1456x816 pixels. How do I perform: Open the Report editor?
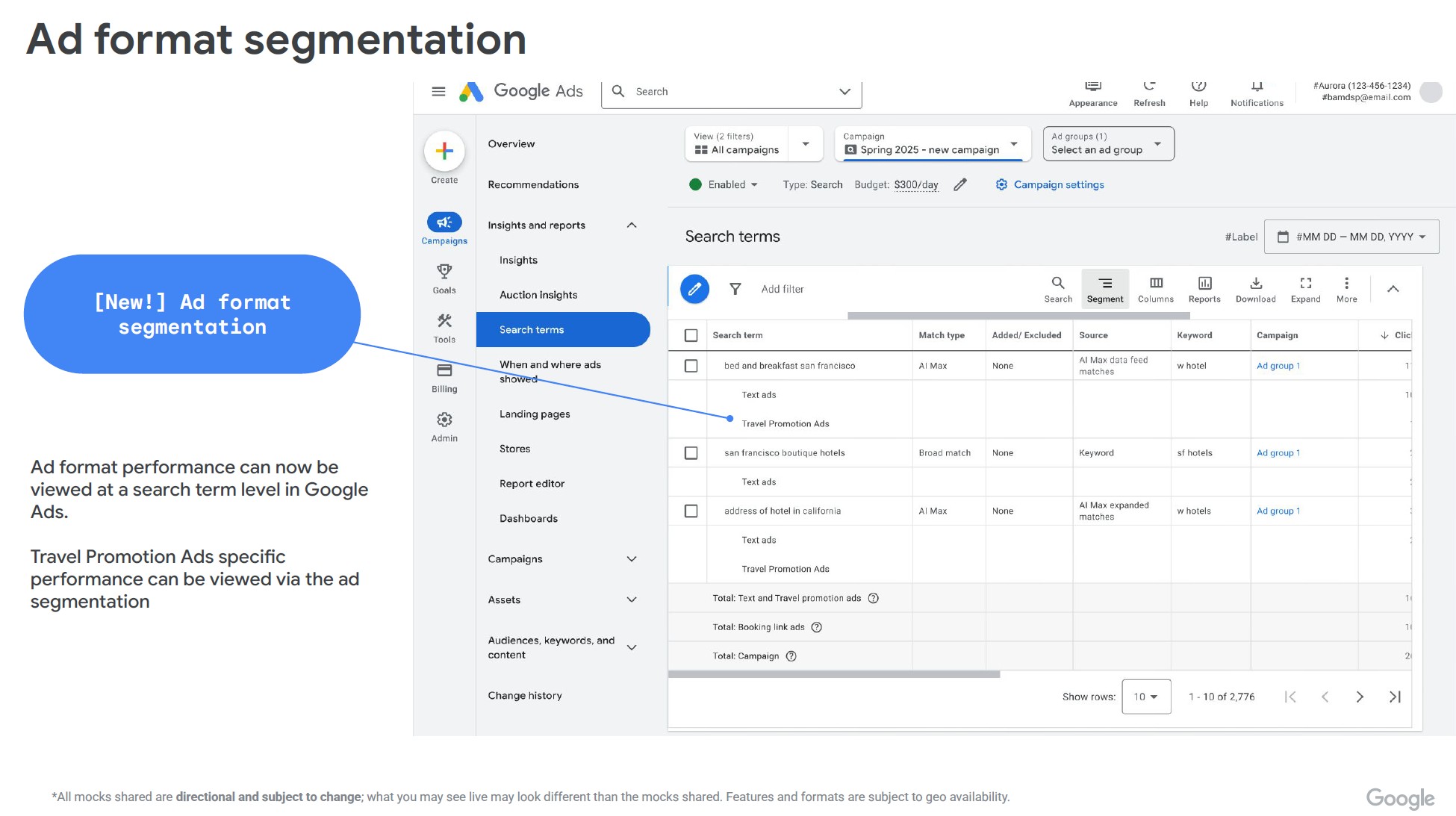pyautogui.click(x=532, y=483)
